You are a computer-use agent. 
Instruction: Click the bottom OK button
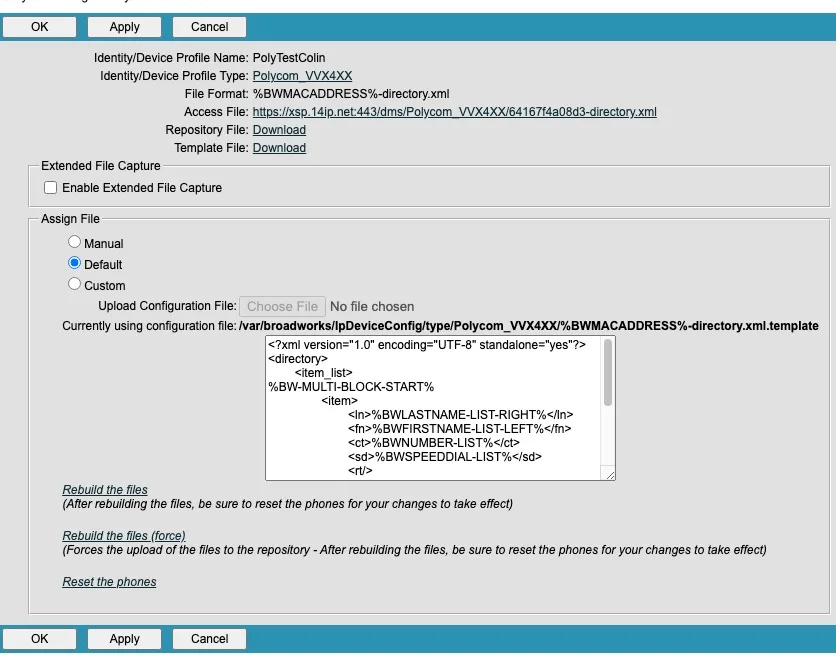coord(39,639)
